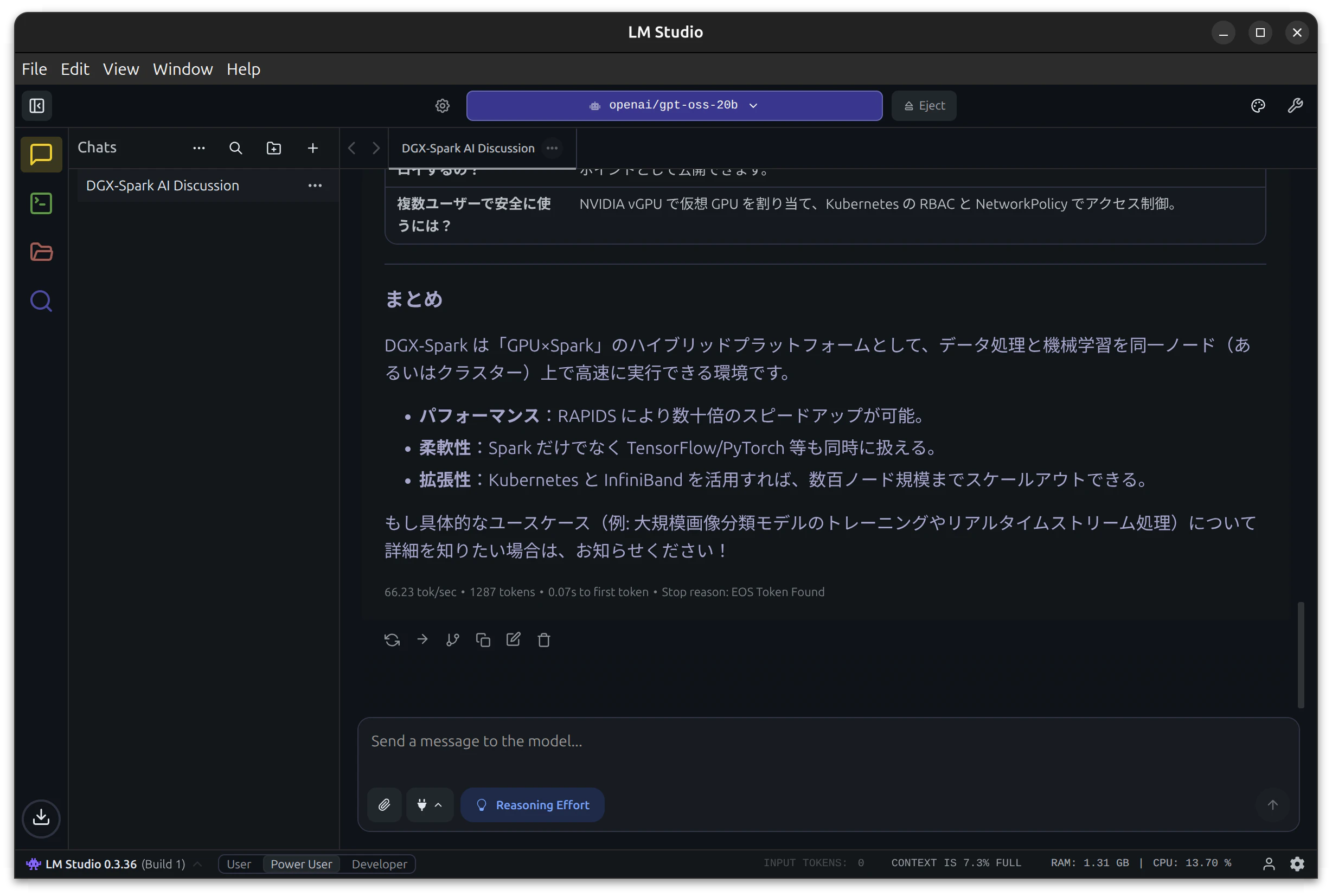The width and height of the screenshot is (1332, 896).
Task: Click the CONTEXT IS 7.3% FULL indicator
Action: point(956,863)
